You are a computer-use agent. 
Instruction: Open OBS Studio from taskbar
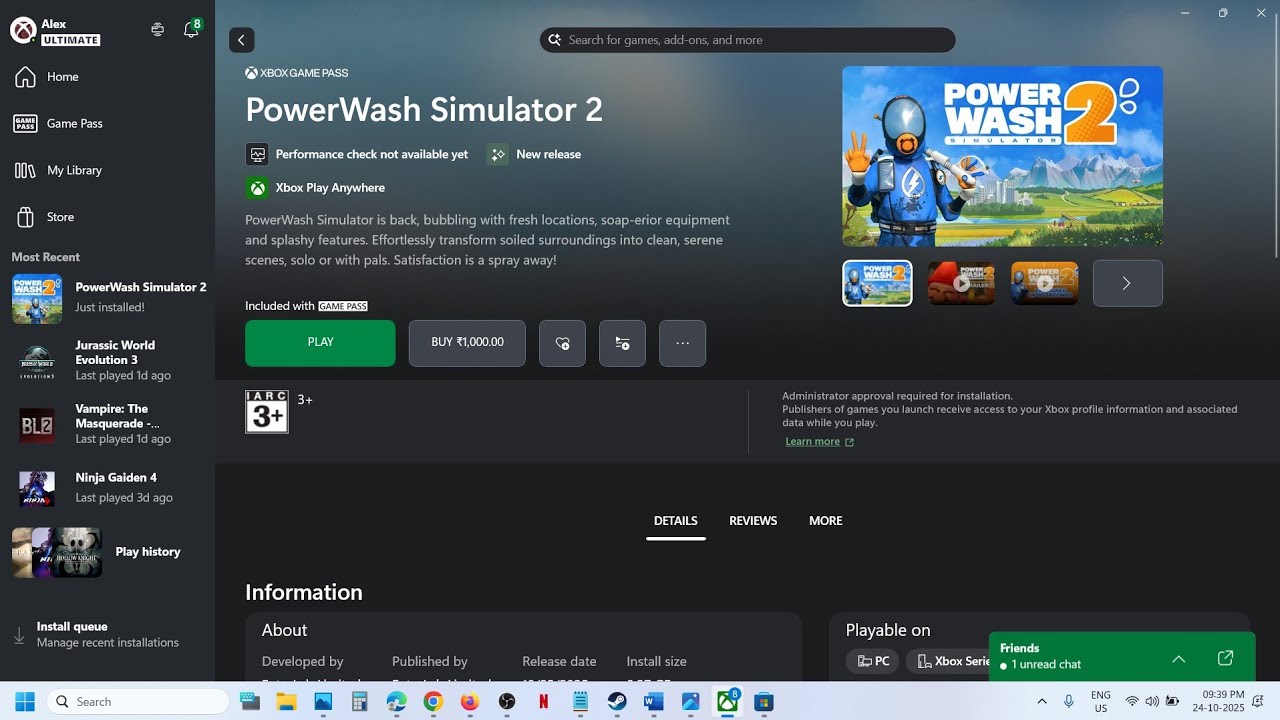click(507, 702)
